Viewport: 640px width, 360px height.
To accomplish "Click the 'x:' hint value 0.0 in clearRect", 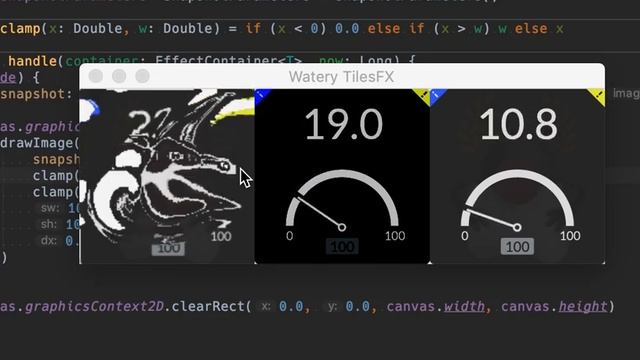I will tap(291, 306).
